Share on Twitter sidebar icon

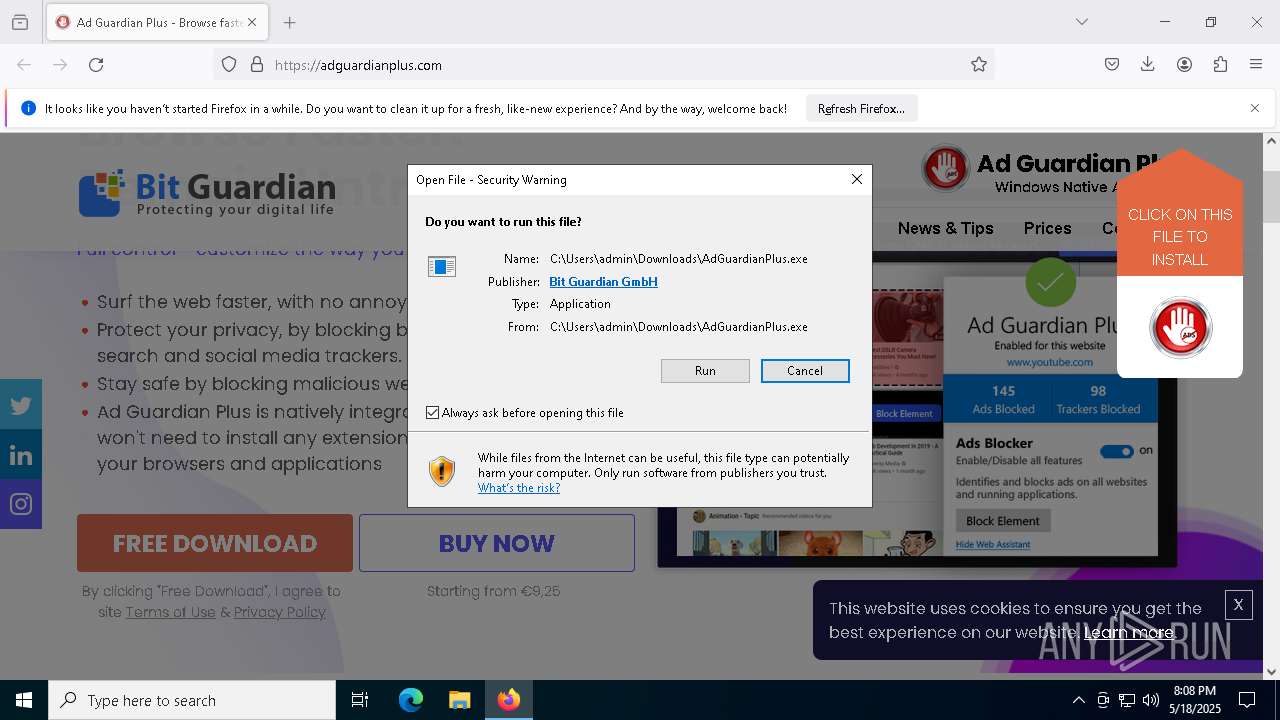click(21, 405)
